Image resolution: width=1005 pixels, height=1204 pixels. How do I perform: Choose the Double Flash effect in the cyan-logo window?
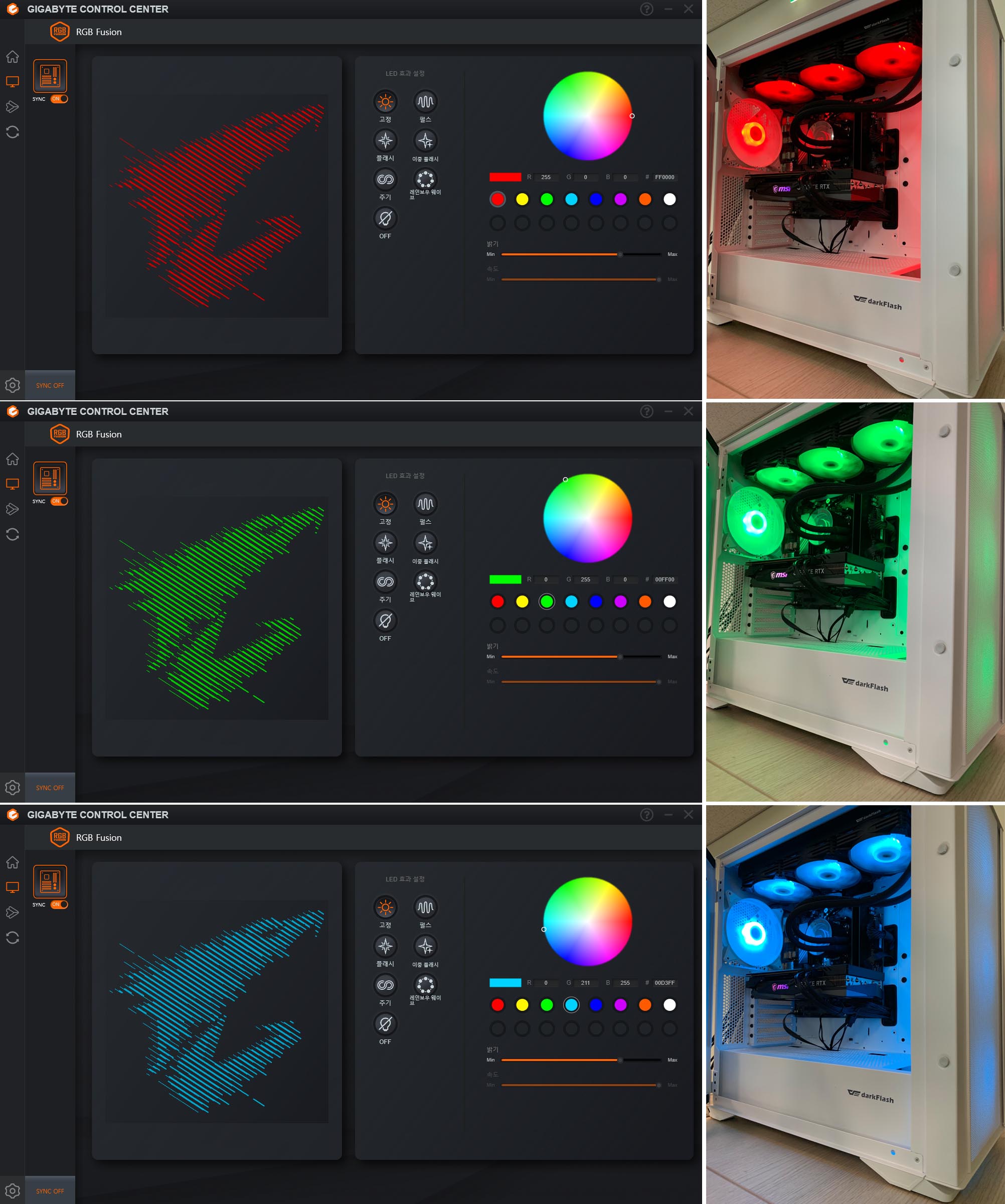(x=425, y=946)
